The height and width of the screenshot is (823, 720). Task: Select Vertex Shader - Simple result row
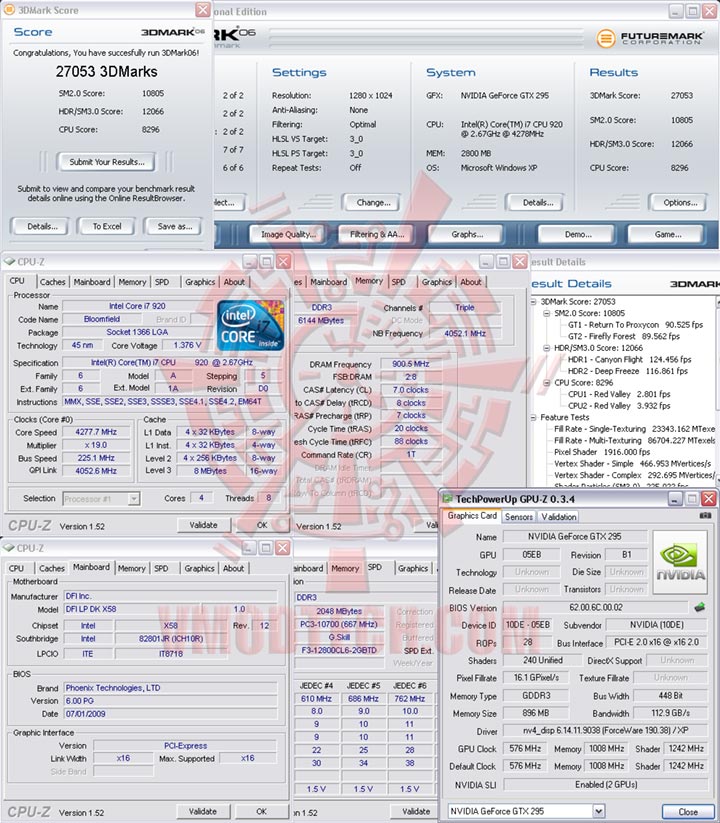tap(632, 463)
